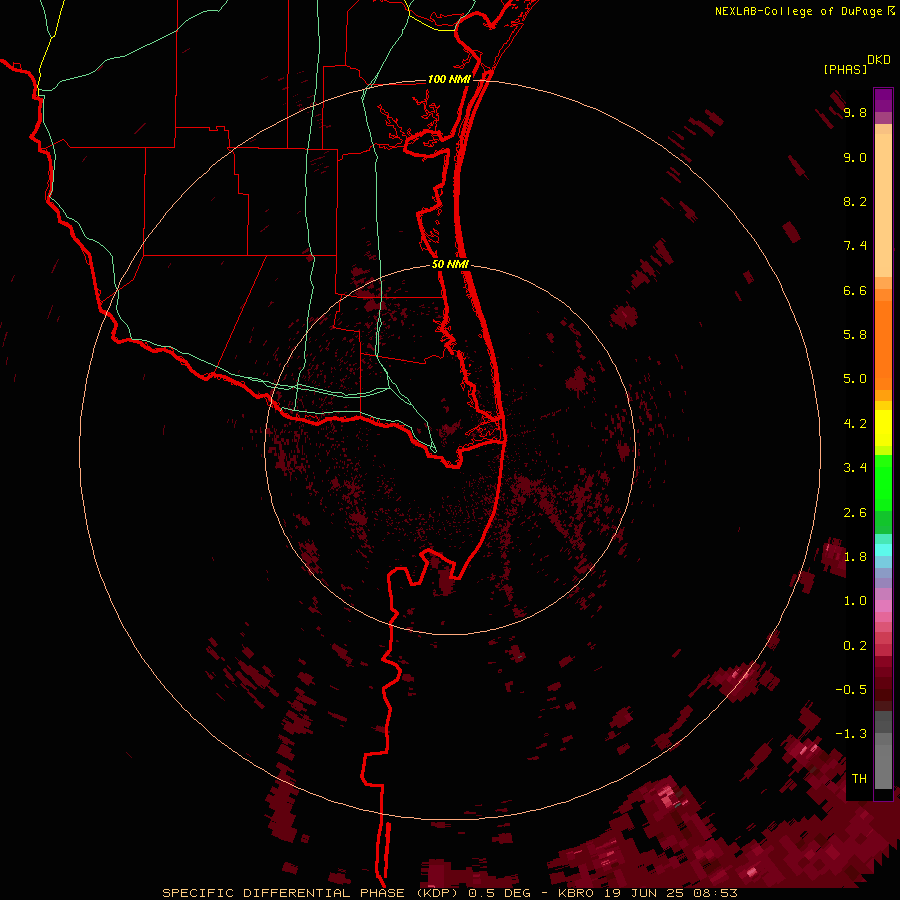This screenshot has height=900, width=900.
Task: Click the "TH" threshold label on scale
Action: point(859,779)
